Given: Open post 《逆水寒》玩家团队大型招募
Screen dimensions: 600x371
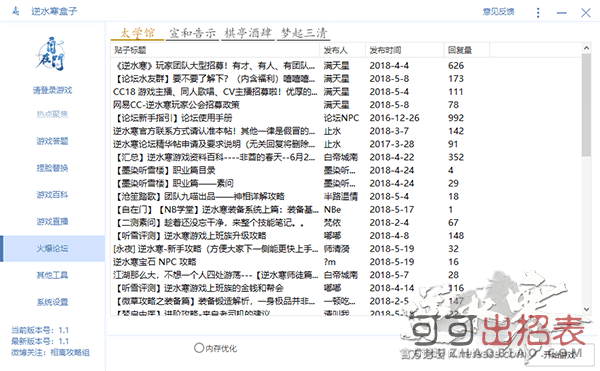Looking at the screenshot, I should pyautogui.click(x=215, y=66).
